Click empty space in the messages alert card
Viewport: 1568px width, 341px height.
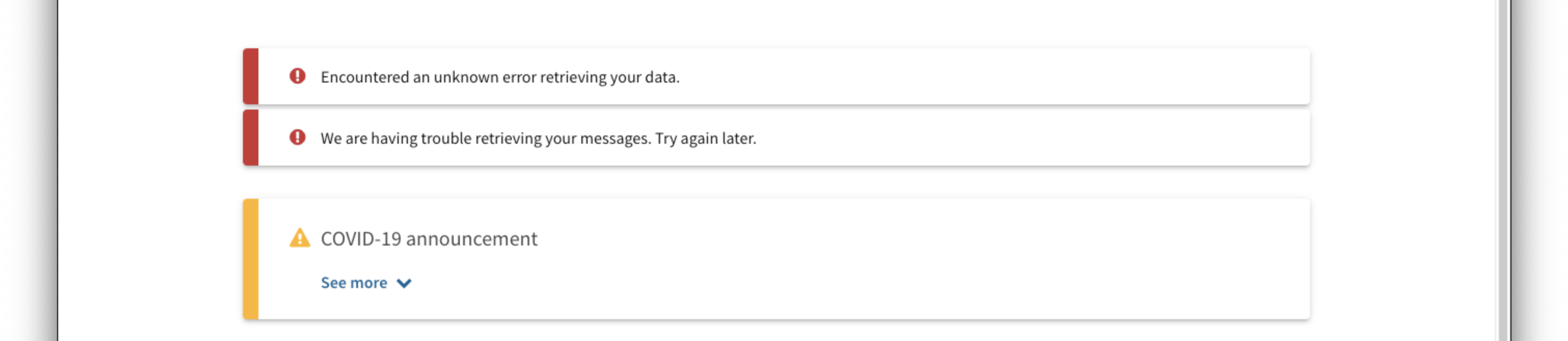click(x=1035, y=138)
